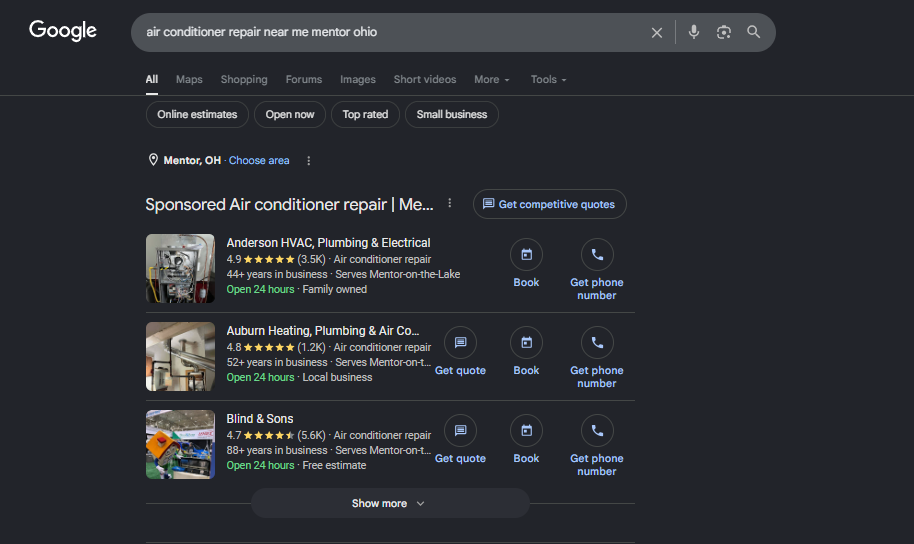The height and width of the screenshot is (544, 914).
Task: Open Auburn Heating listing thumbnail
Action: pos(180,356)
